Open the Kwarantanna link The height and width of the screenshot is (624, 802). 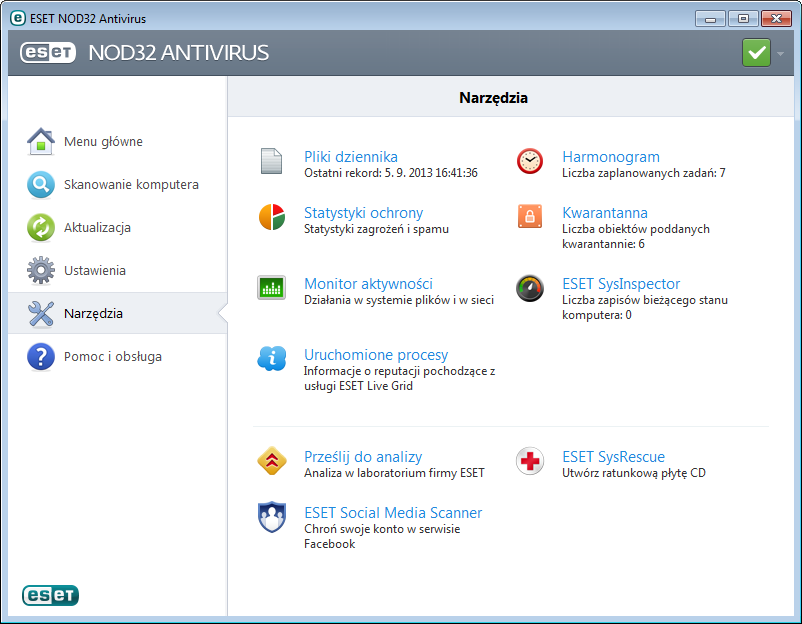point(605,212)
